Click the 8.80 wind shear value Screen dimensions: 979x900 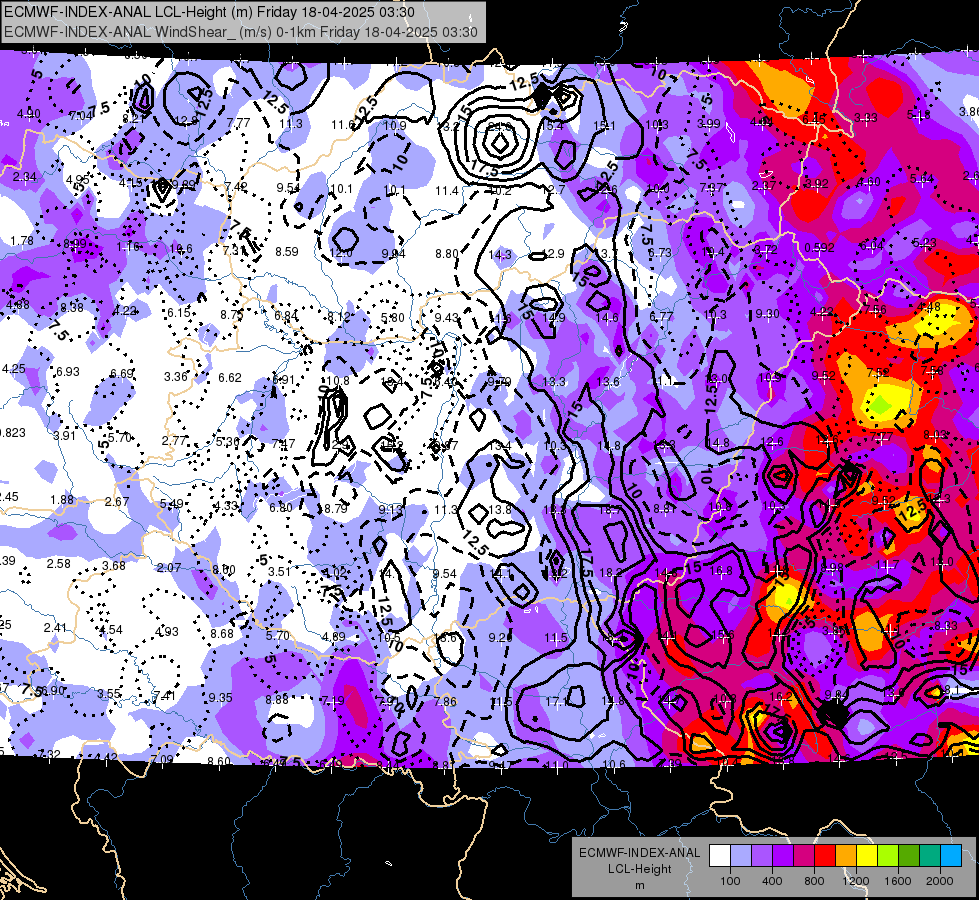pos(447,254)
